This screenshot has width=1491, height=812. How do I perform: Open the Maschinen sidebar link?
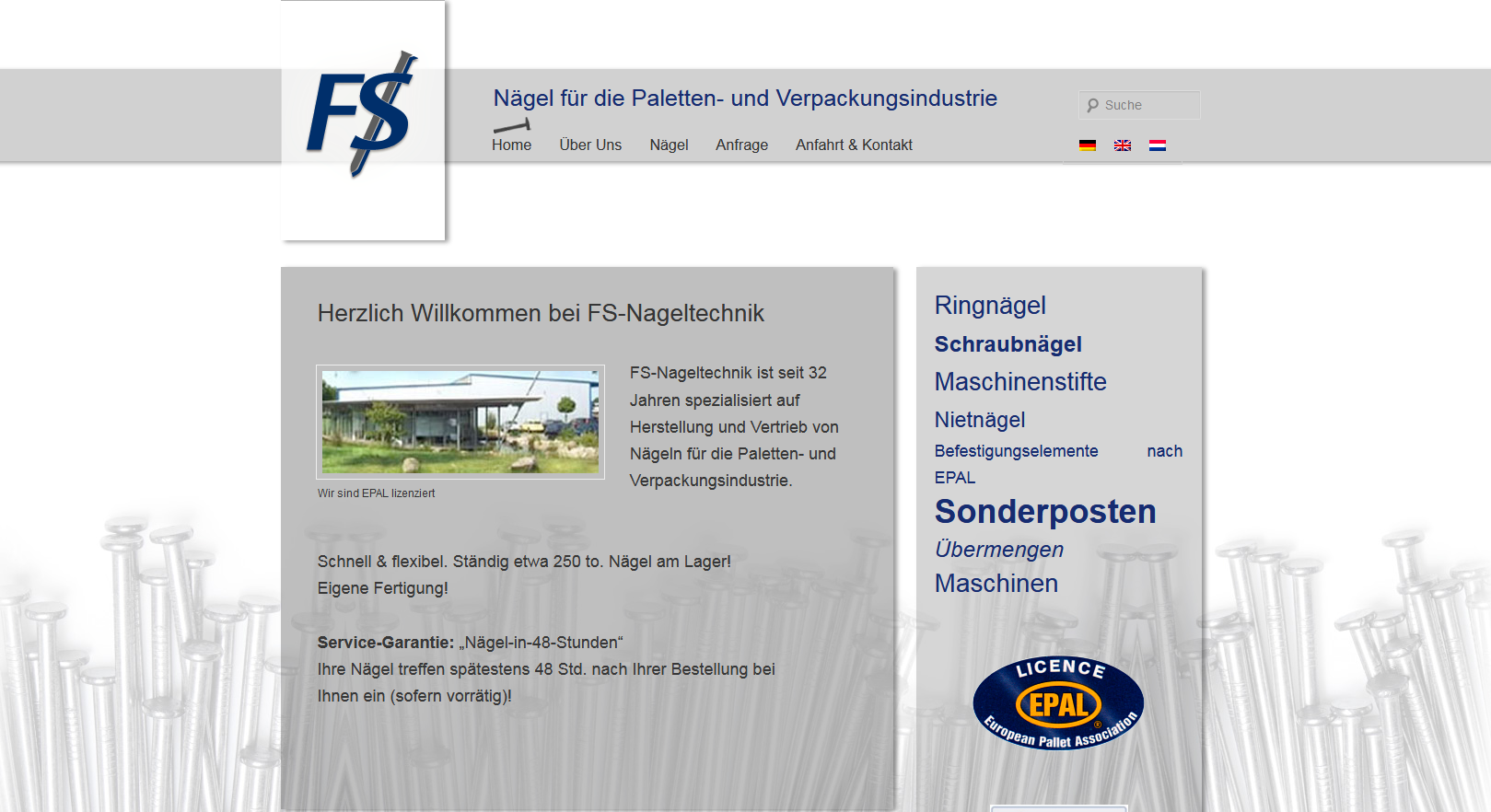pyautogui.click(x=996, y=584)
